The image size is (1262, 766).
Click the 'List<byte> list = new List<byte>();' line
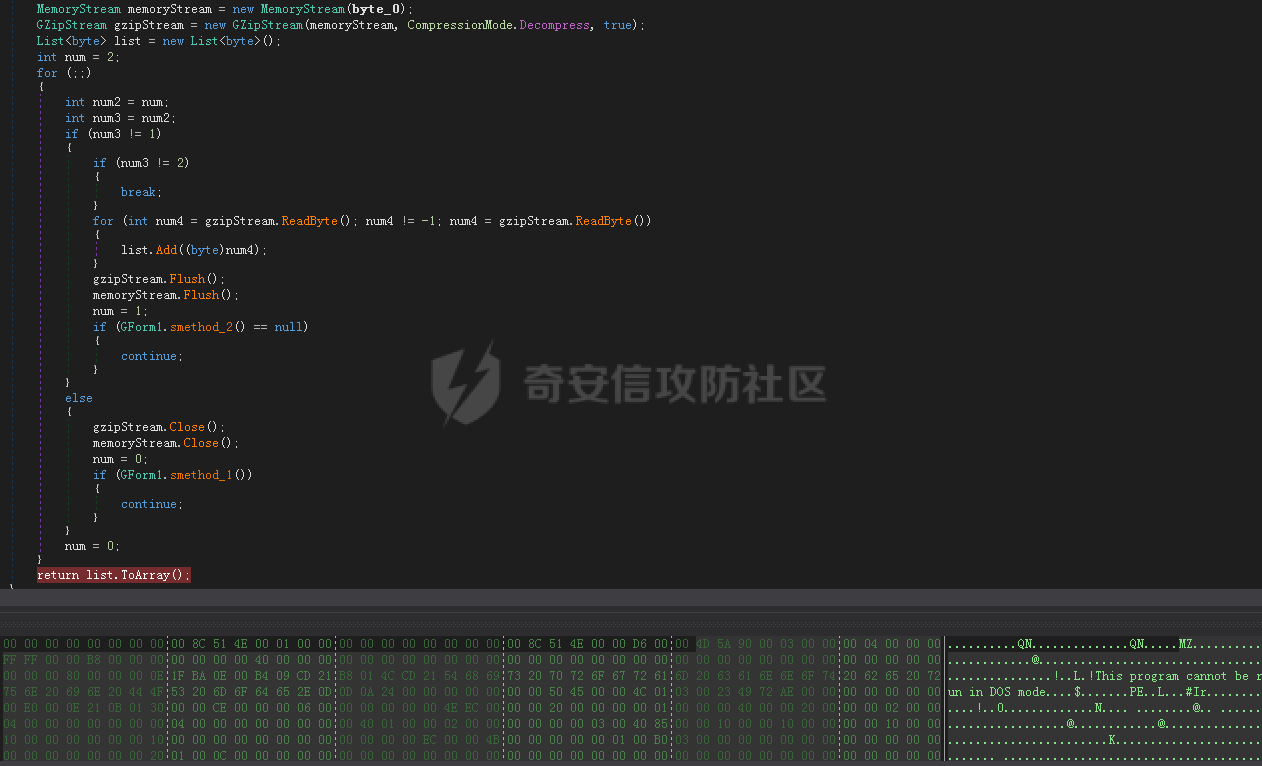coord(159,41)
